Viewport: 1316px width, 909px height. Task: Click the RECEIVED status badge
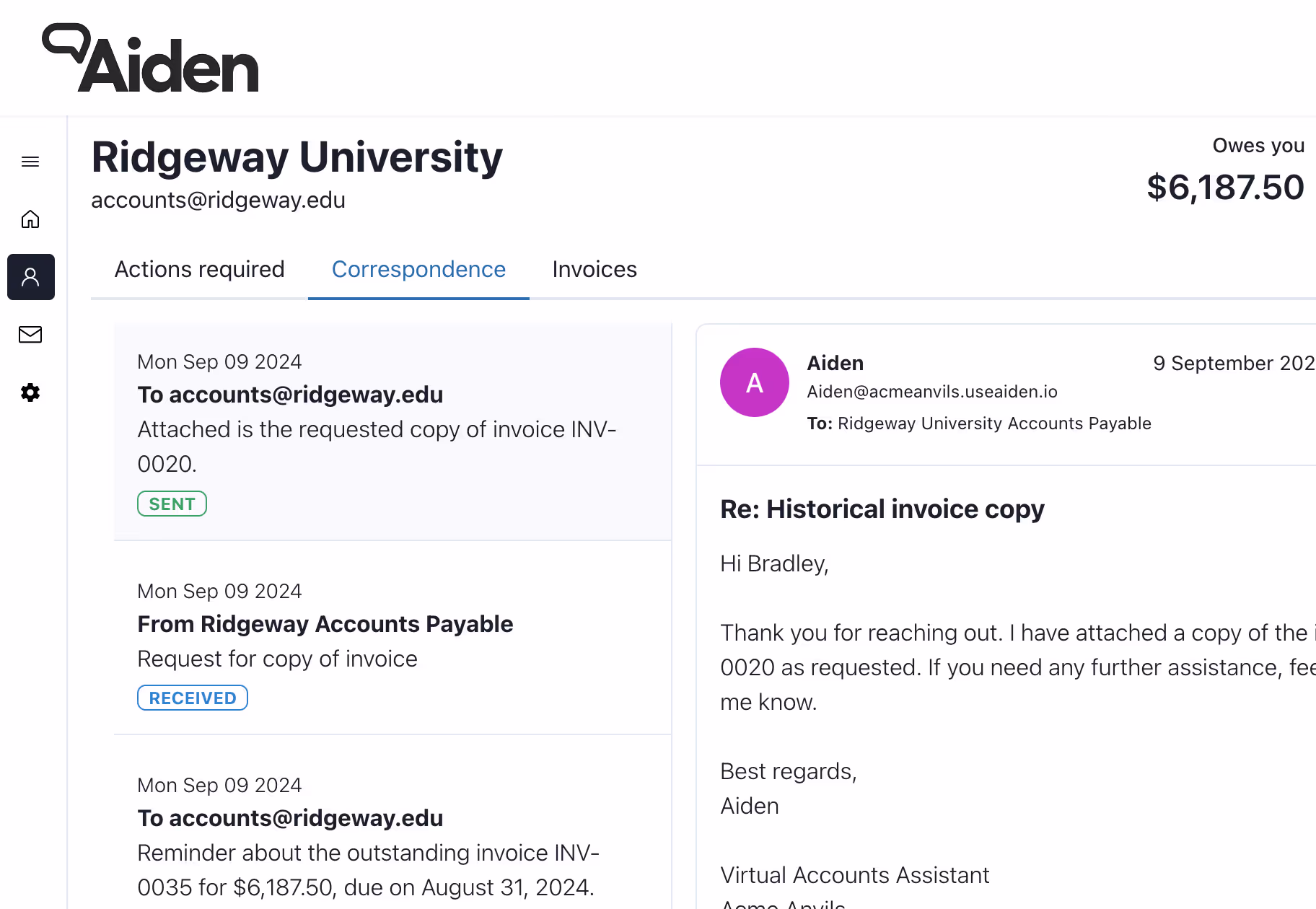(x=192, y=698)
